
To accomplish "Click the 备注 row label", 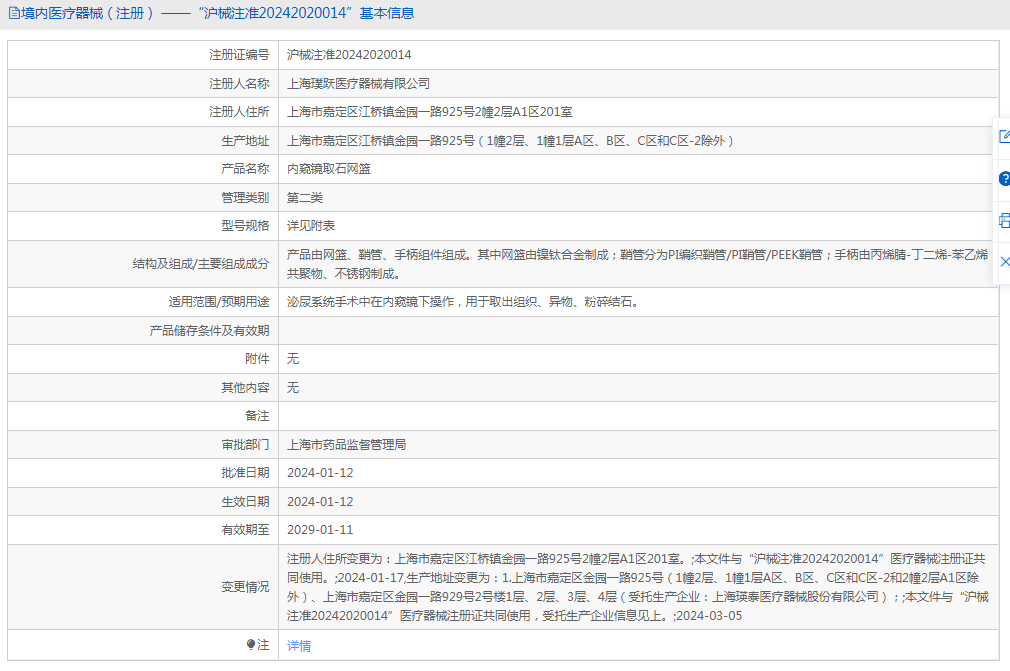I will (x=257, y=416).
